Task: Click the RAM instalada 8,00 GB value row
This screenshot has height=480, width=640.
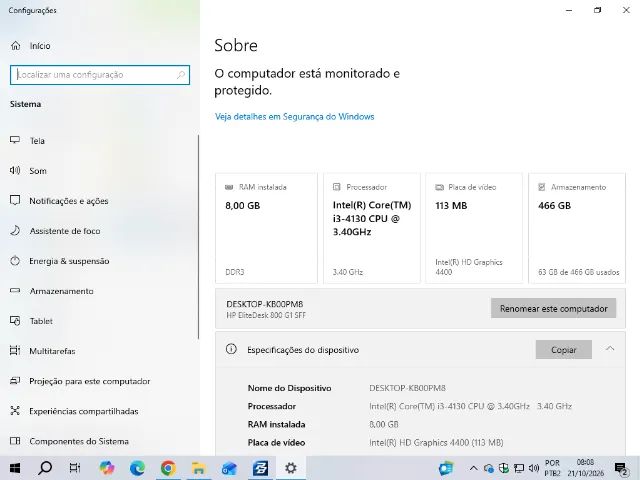Action: point(383,424)
